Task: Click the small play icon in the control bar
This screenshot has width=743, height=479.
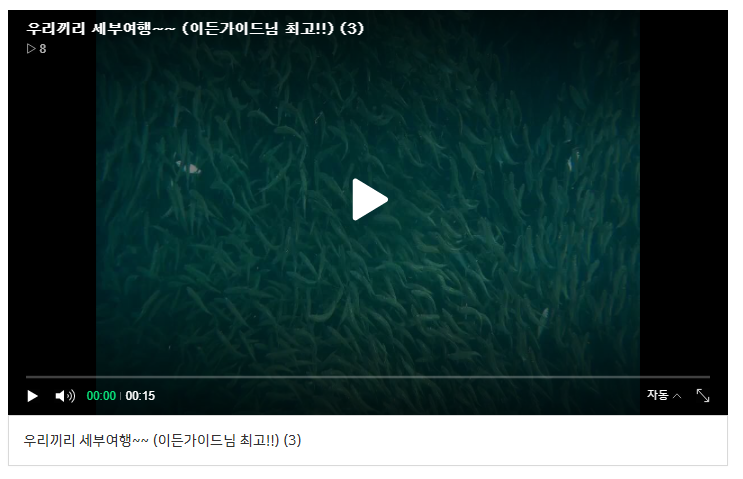Action: (32, 396)
